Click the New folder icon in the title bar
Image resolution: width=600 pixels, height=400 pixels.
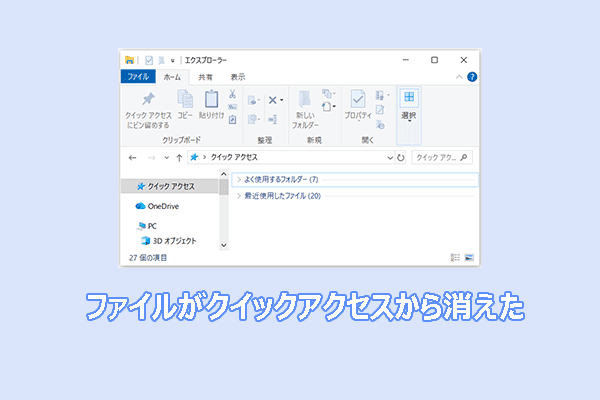pos(161,60)
